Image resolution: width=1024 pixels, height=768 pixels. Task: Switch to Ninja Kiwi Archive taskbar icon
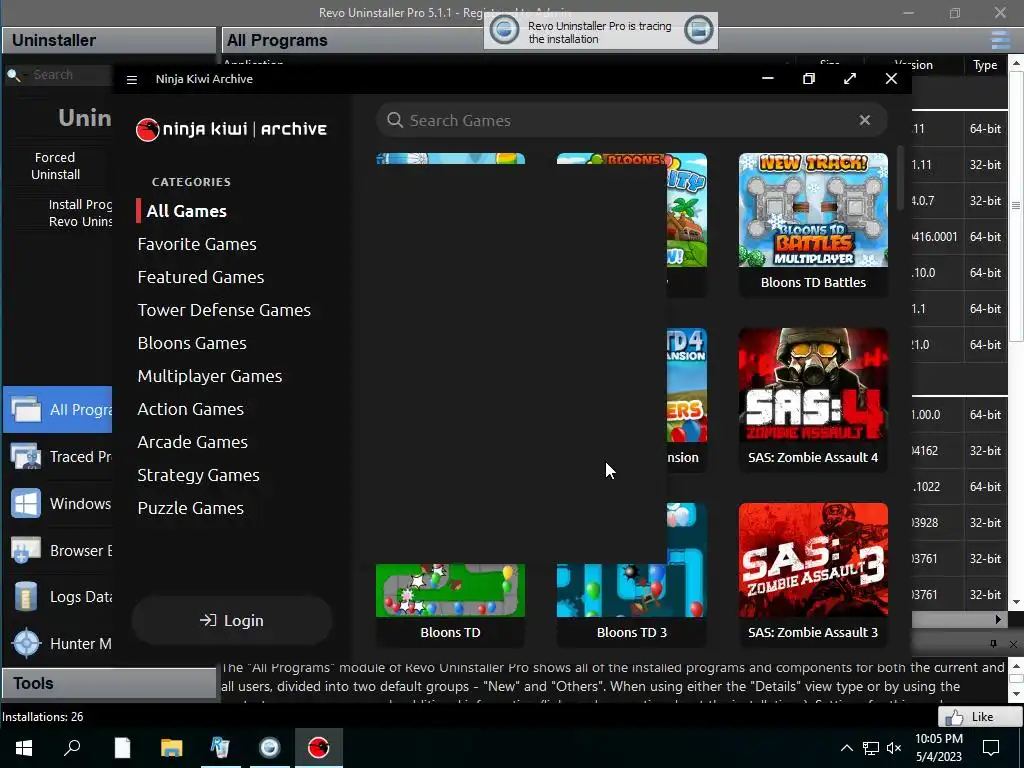(x=319, y=748)
